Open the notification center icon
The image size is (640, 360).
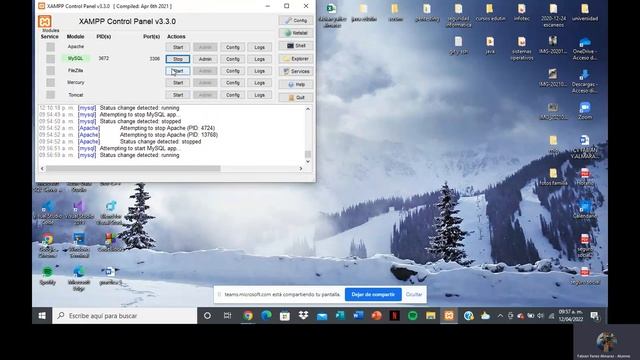[x=595, y=316]
